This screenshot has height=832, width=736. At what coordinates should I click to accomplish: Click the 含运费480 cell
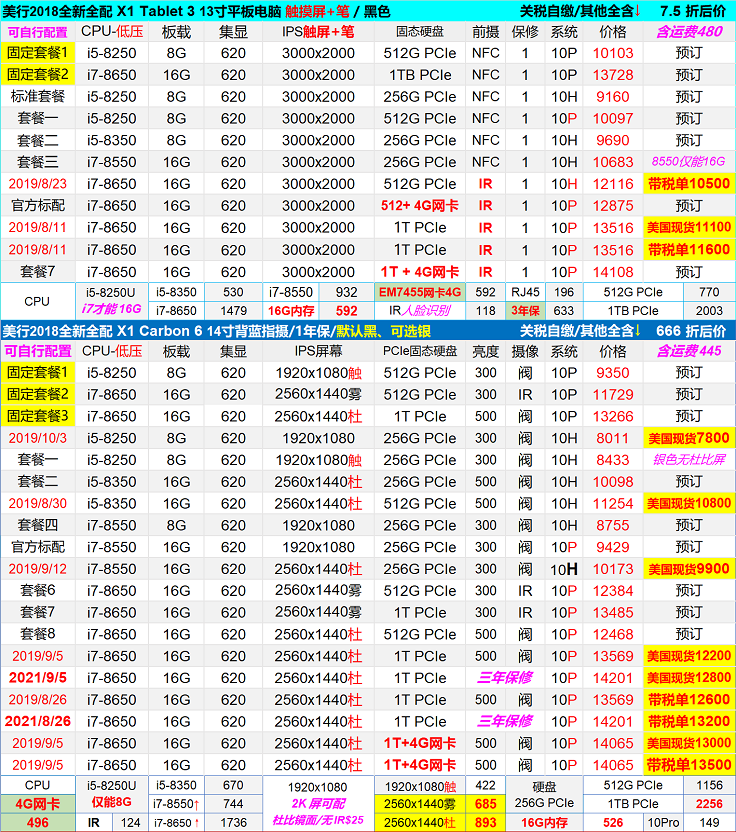pyautogui.click(x=689, y=32)
